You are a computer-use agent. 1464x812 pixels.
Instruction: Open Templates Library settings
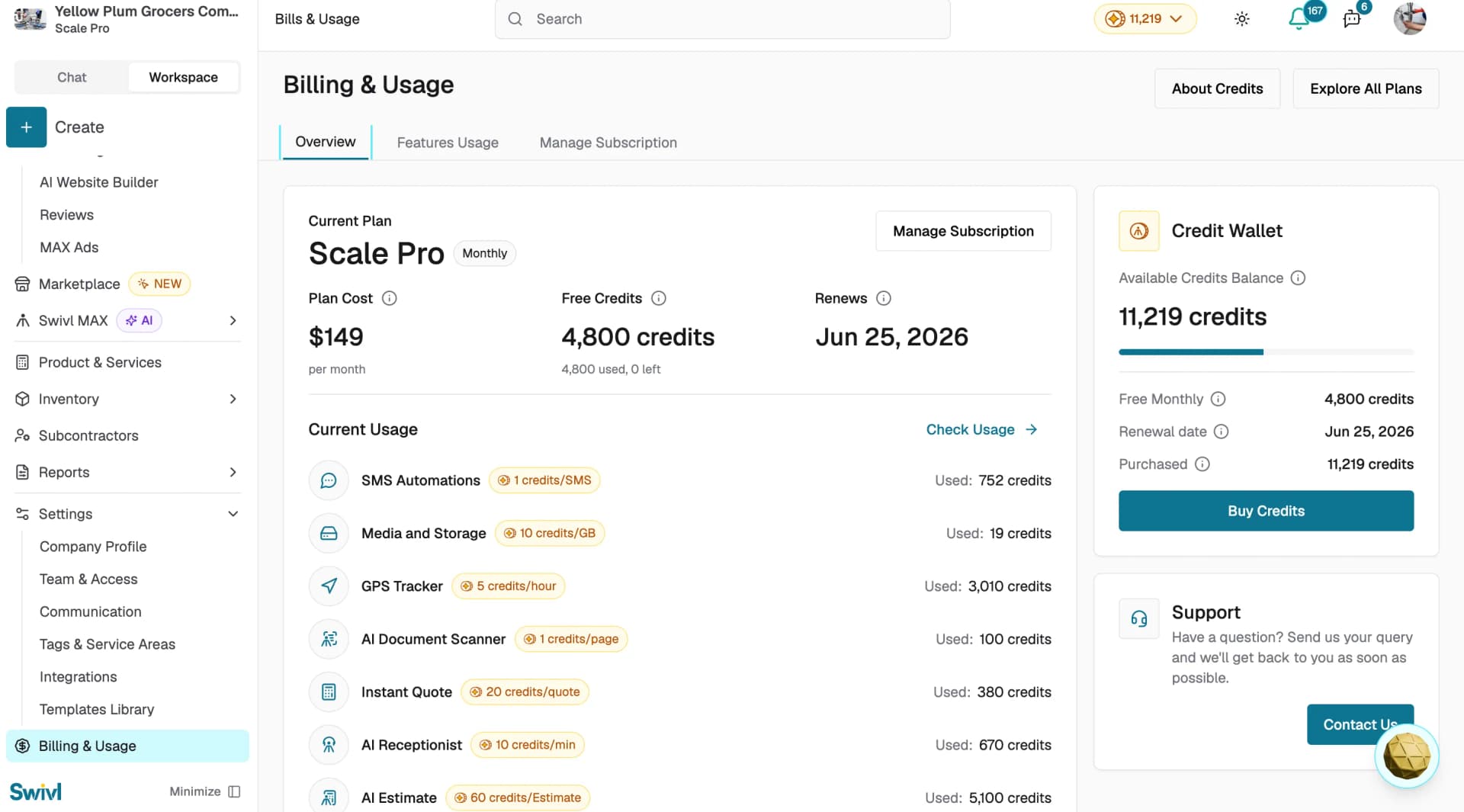(x=97, y=710)
